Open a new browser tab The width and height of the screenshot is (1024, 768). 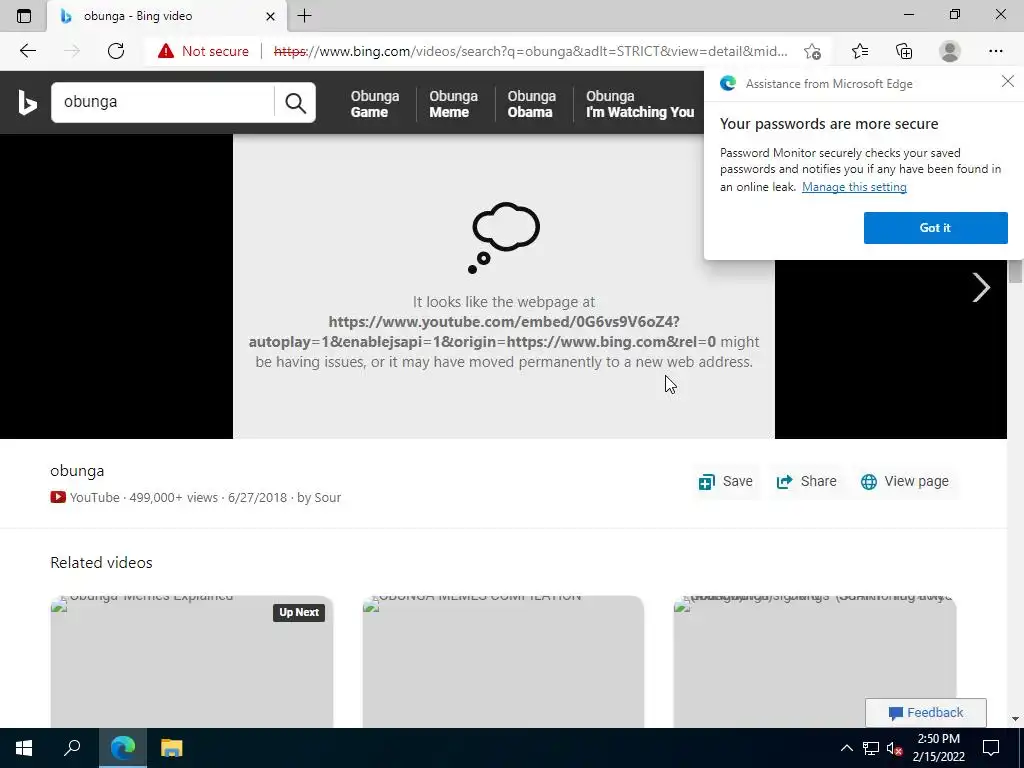[304, 16]
